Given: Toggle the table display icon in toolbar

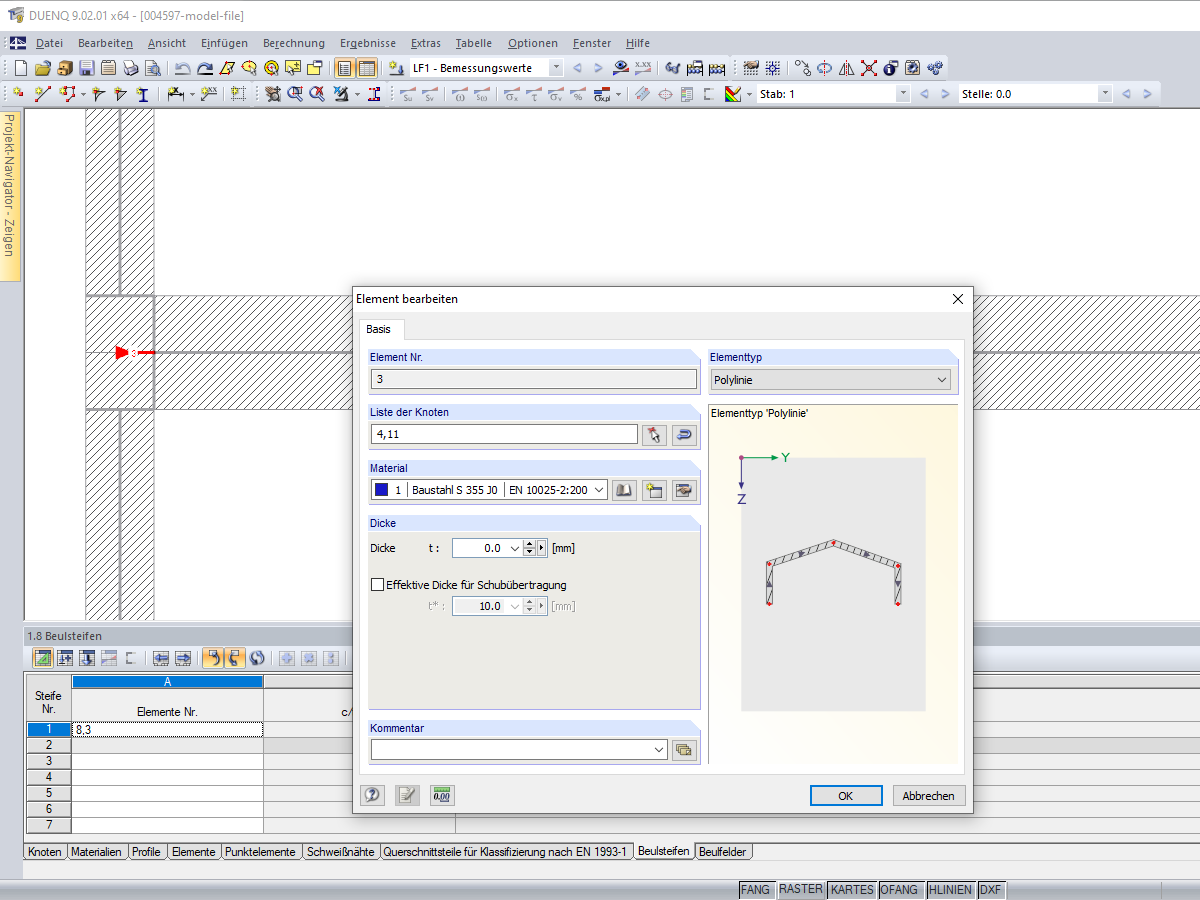Looking at the screenshot, I should (367, 68).
